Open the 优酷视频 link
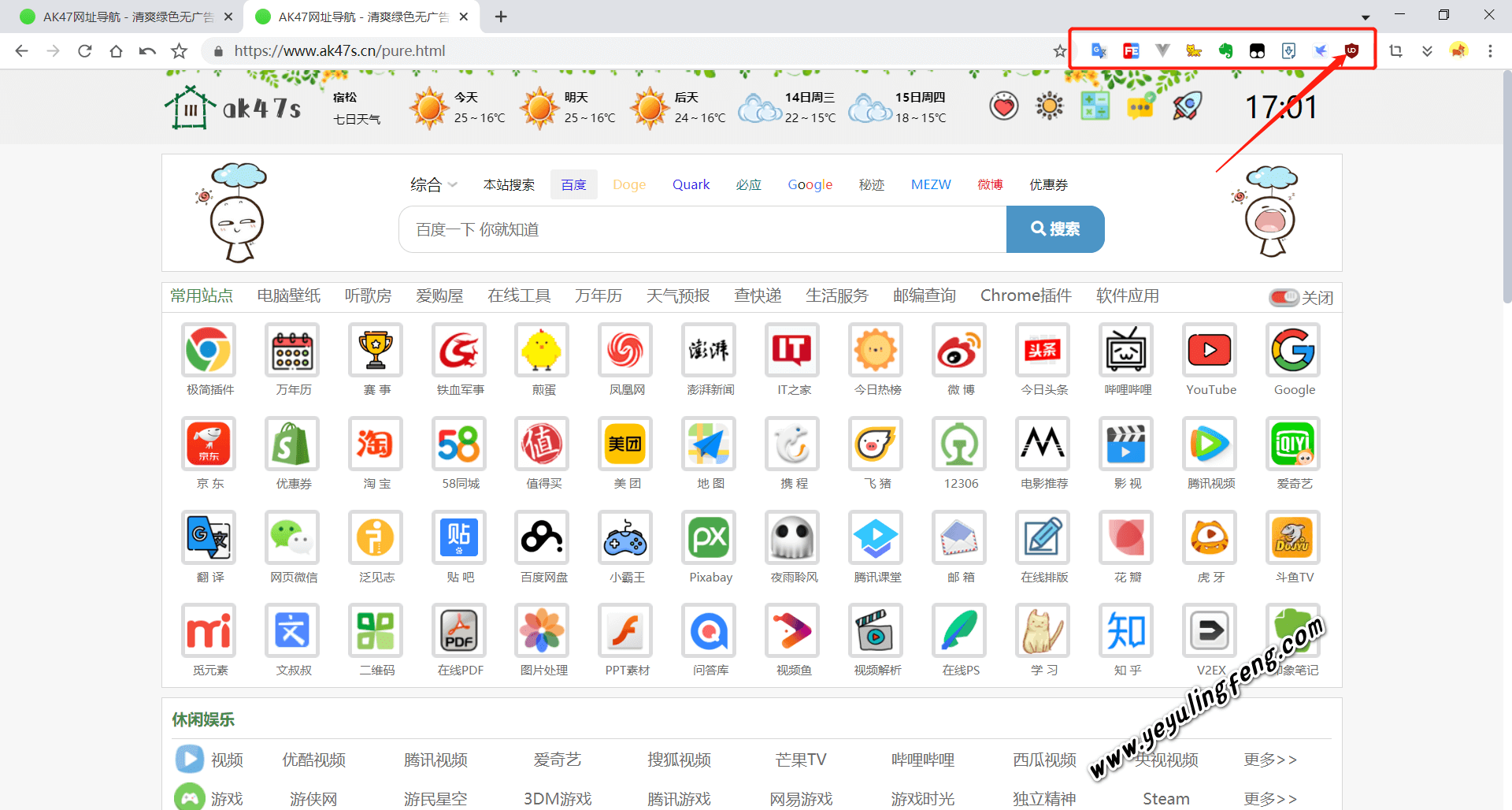The image size is (1512, 810). pyautogui.click(x=314, y=760)
